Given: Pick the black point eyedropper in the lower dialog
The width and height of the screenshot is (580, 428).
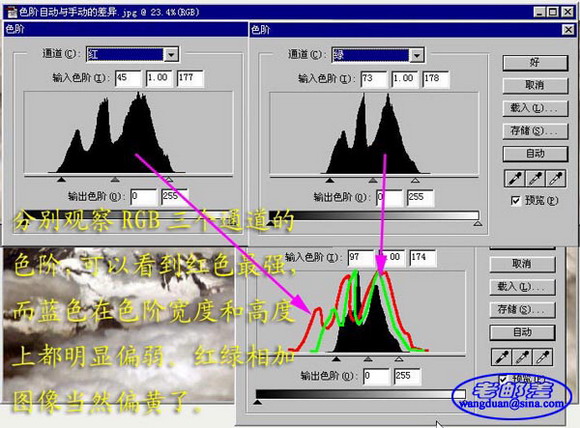Looking at the screenshot, I should coord(502,357).
